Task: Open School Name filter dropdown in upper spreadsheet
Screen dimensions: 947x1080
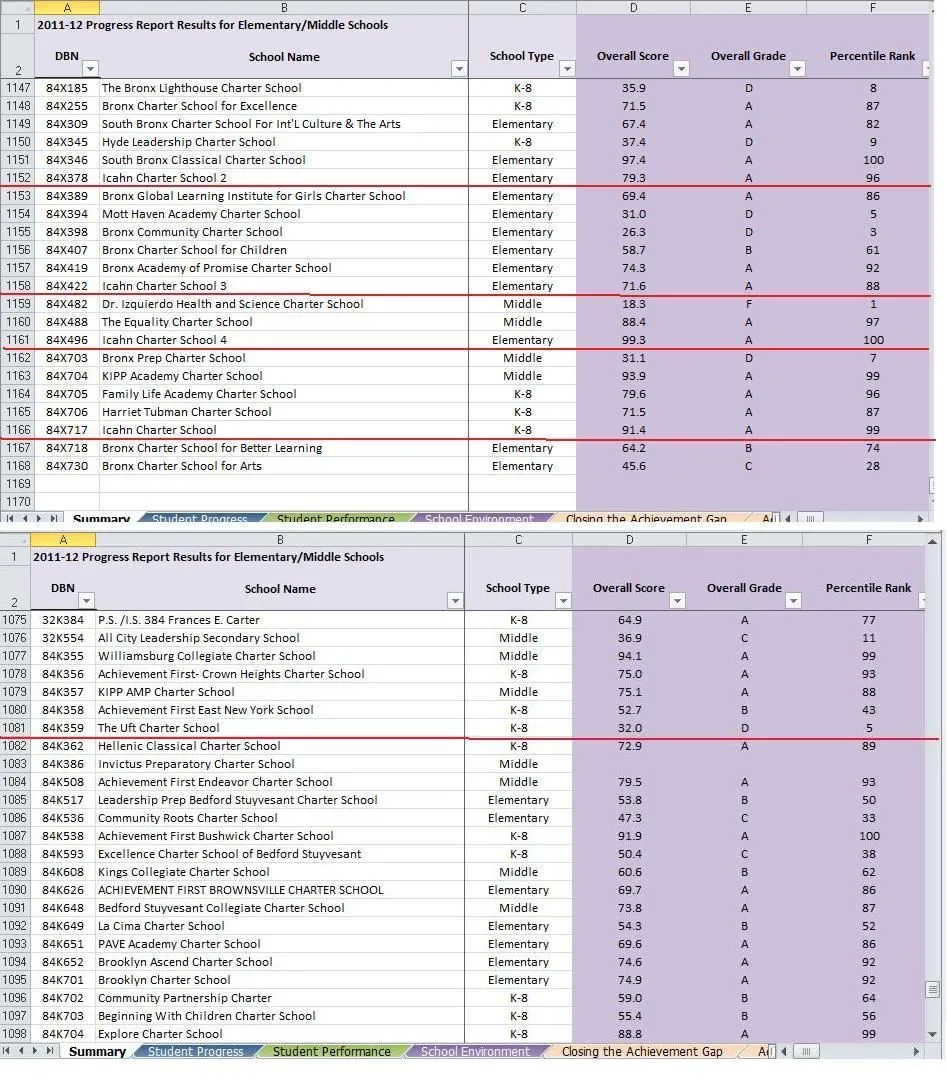Action: coord(459,69)
